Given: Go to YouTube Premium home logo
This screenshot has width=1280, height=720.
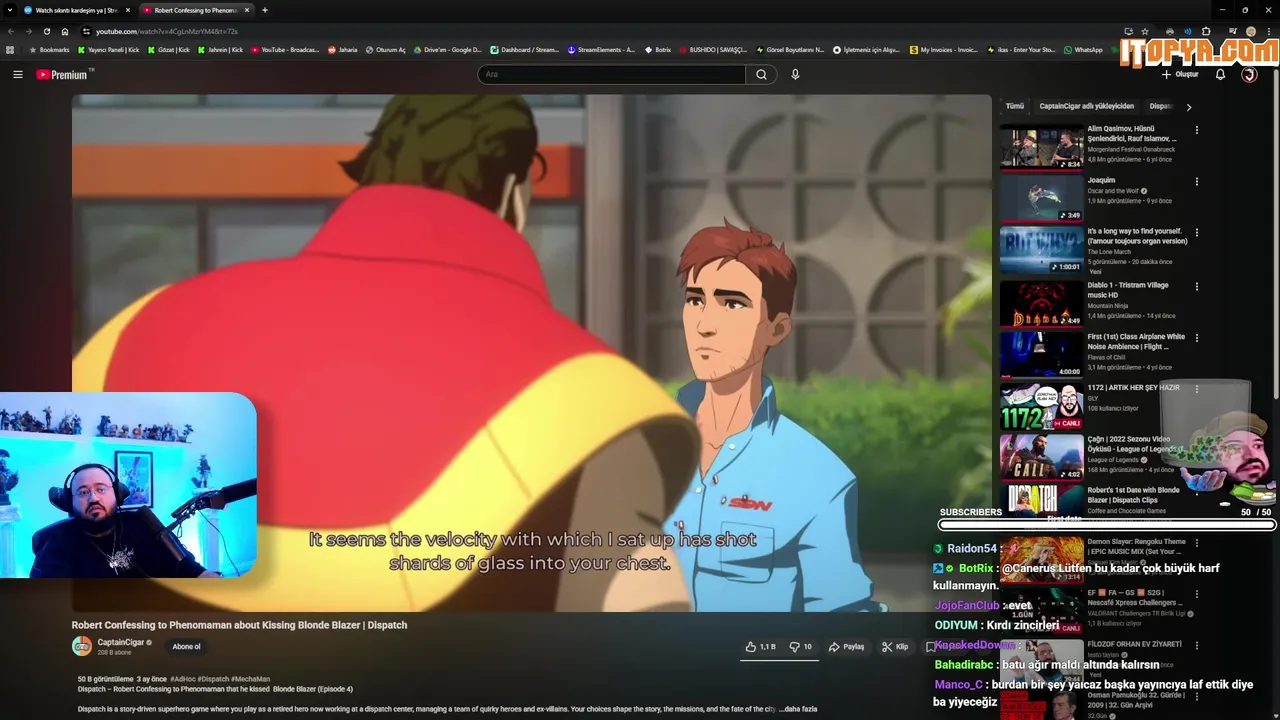Looking at the screenshot, I should 64,74.
